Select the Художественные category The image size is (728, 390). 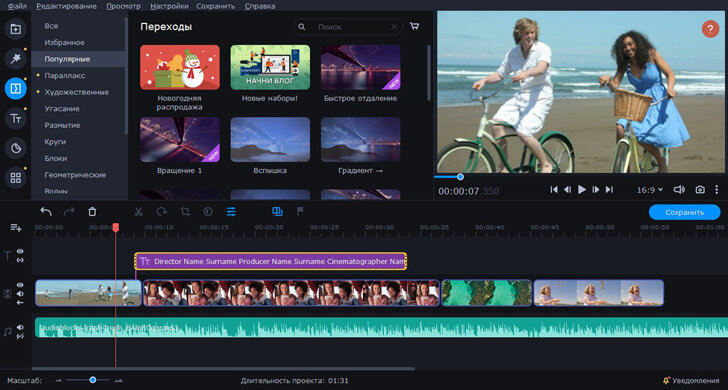pyautogui.click(x=78, y=92)
